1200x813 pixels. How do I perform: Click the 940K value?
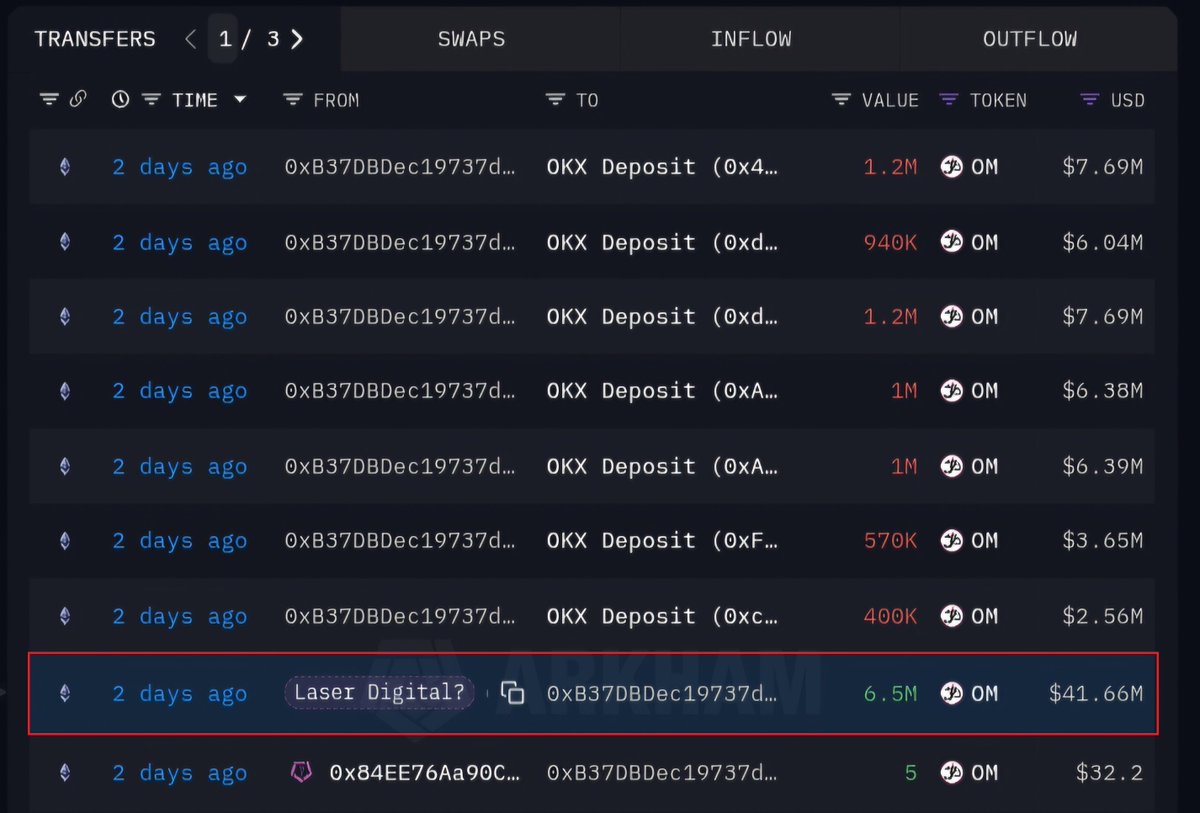pos(890,242)
